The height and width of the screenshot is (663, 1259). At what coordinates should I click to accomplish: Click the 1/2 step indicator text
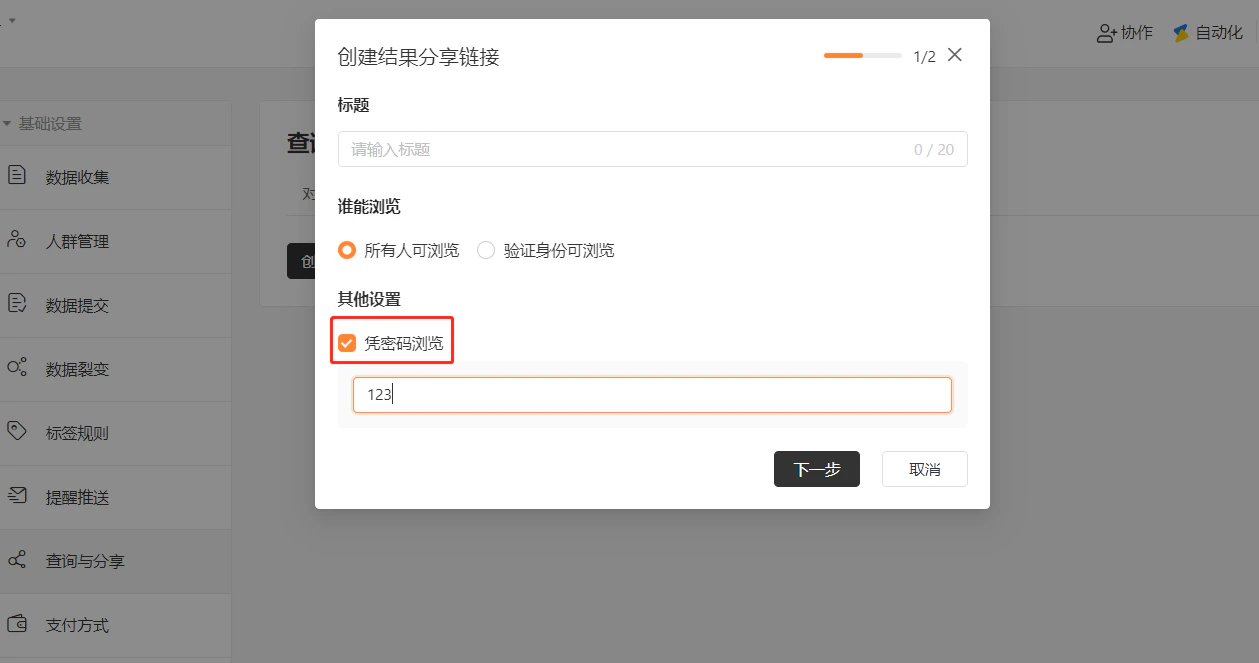[x=924, y=57]
